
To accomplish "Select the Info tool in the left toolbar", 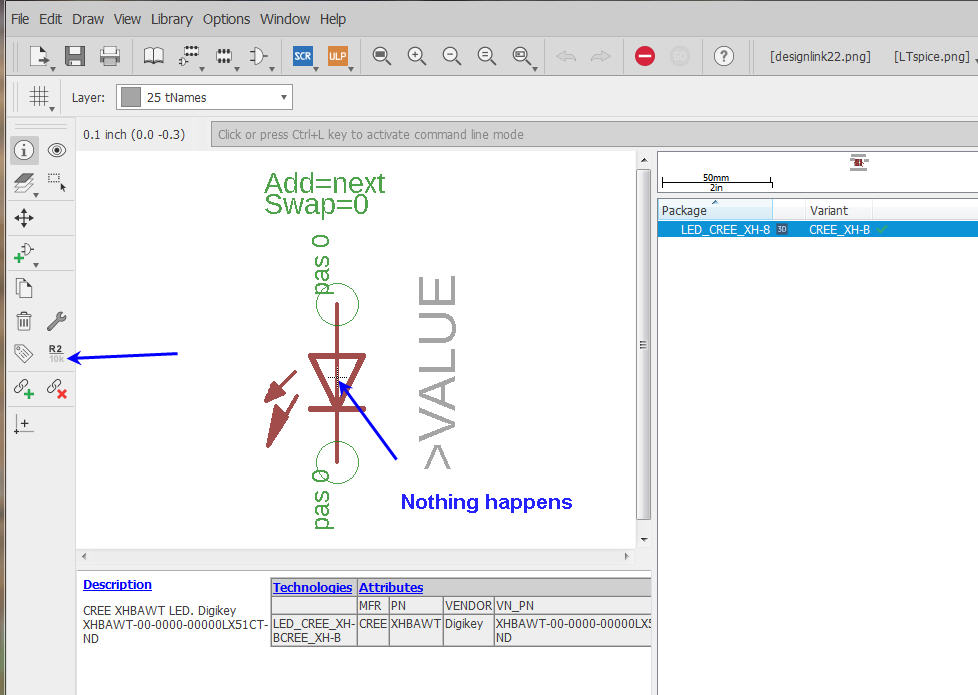I will [23, 150].
